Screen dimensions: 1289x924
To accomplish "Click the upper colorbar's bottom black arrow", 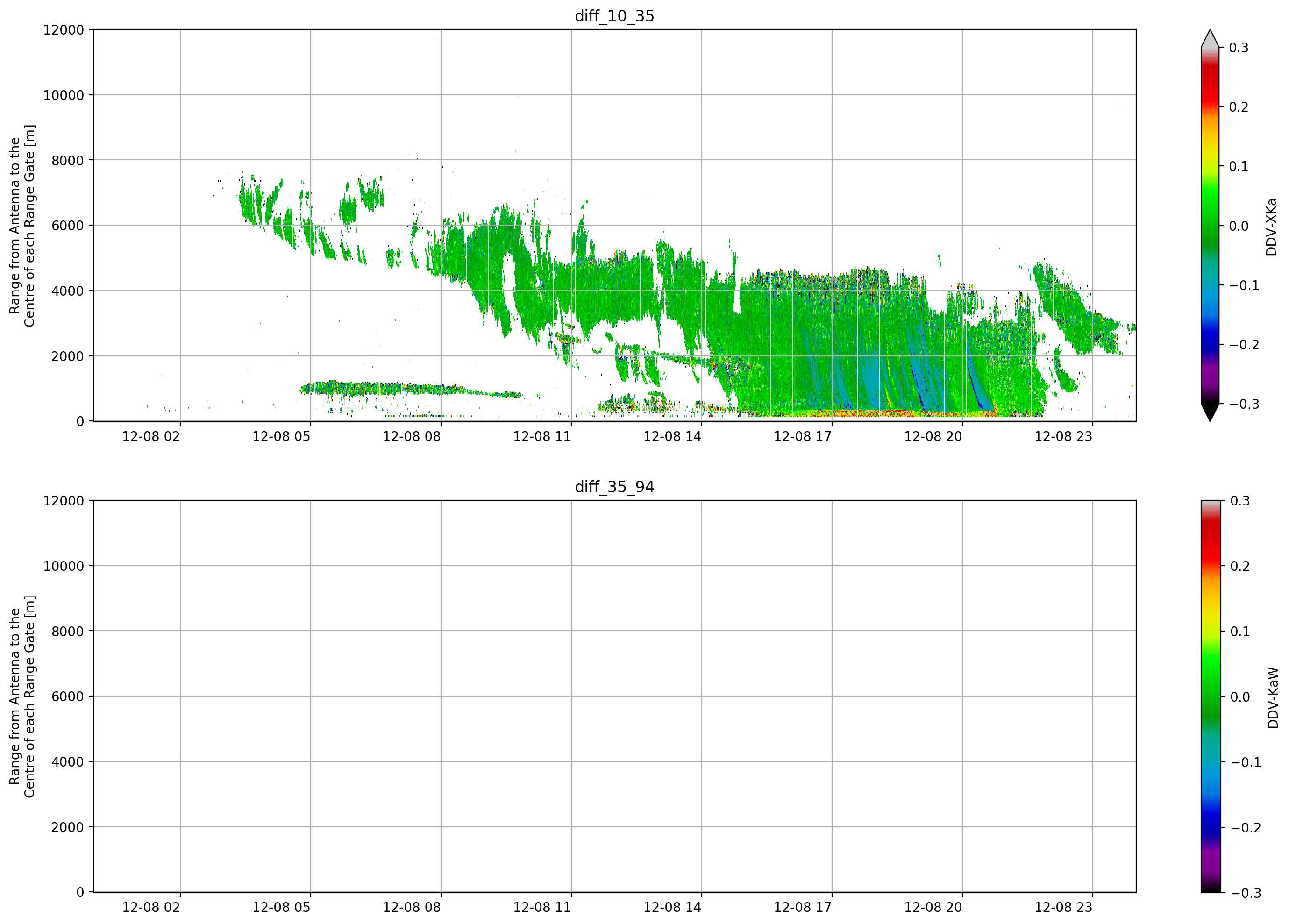I will pyautogui.click(x=1210, y=412).
